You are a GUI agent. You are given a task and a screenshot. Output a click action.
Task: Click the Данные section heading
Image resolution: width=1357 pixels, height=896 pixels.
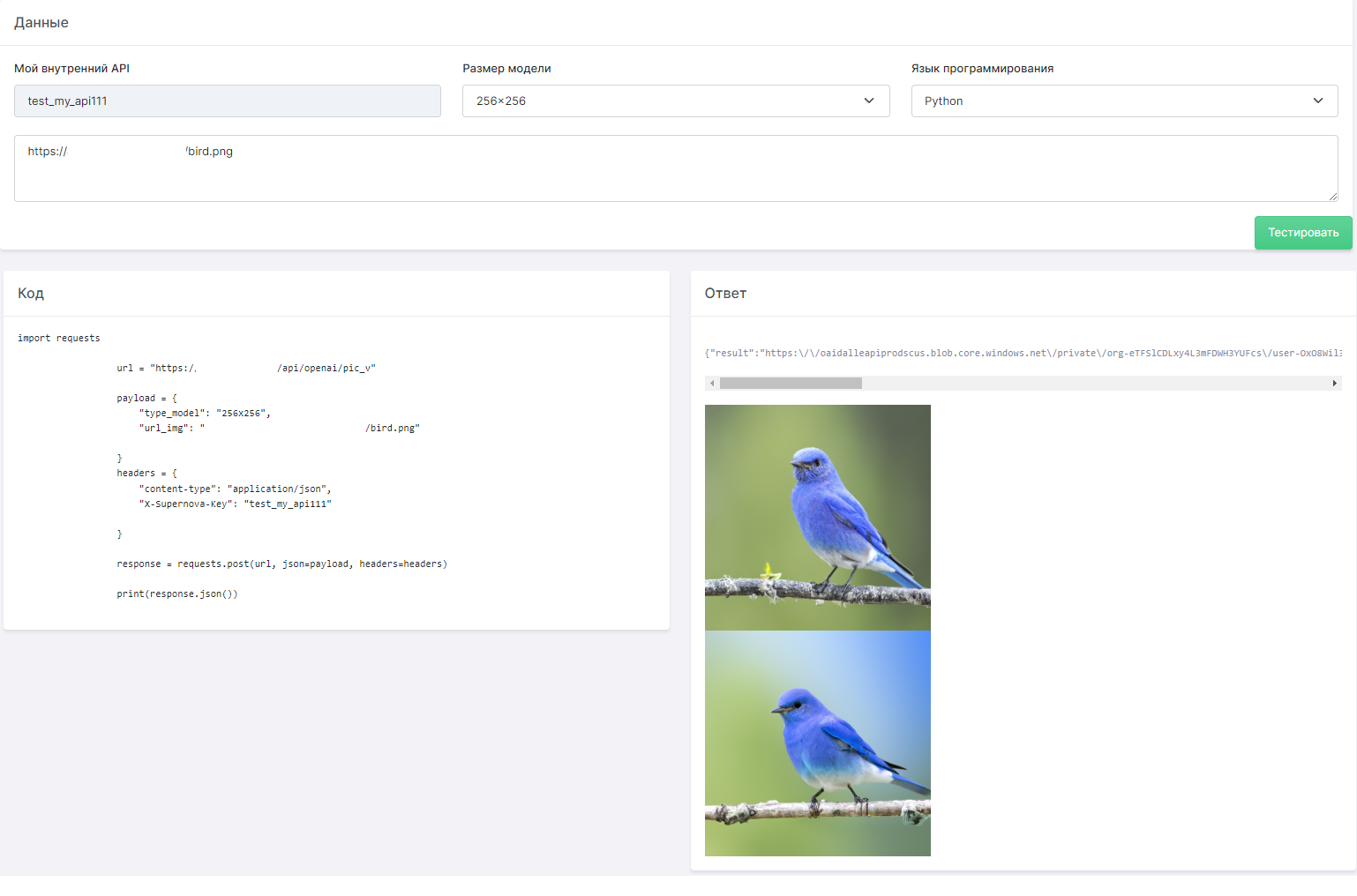click(x=41, y=23)
